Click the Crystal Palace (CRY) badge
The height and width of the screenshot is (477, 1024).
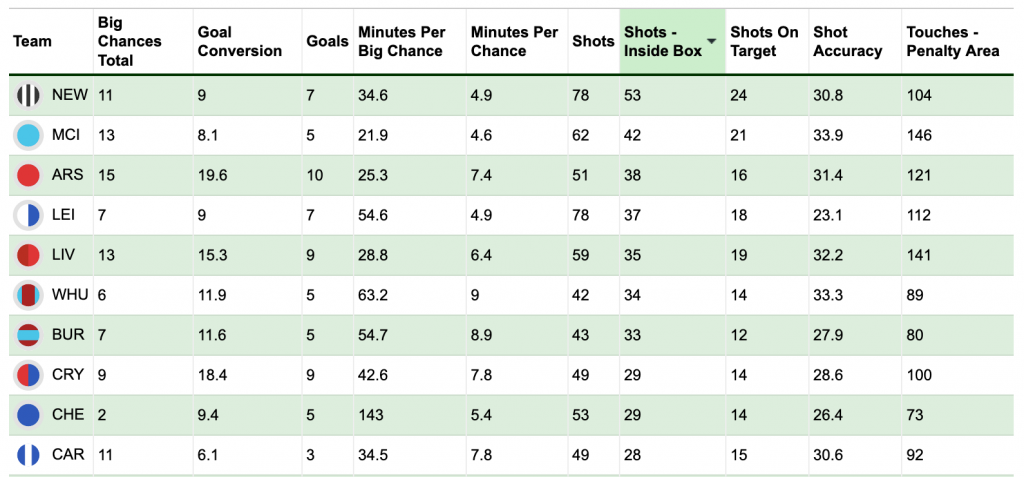pyautogui.click(x=29, y=375)
